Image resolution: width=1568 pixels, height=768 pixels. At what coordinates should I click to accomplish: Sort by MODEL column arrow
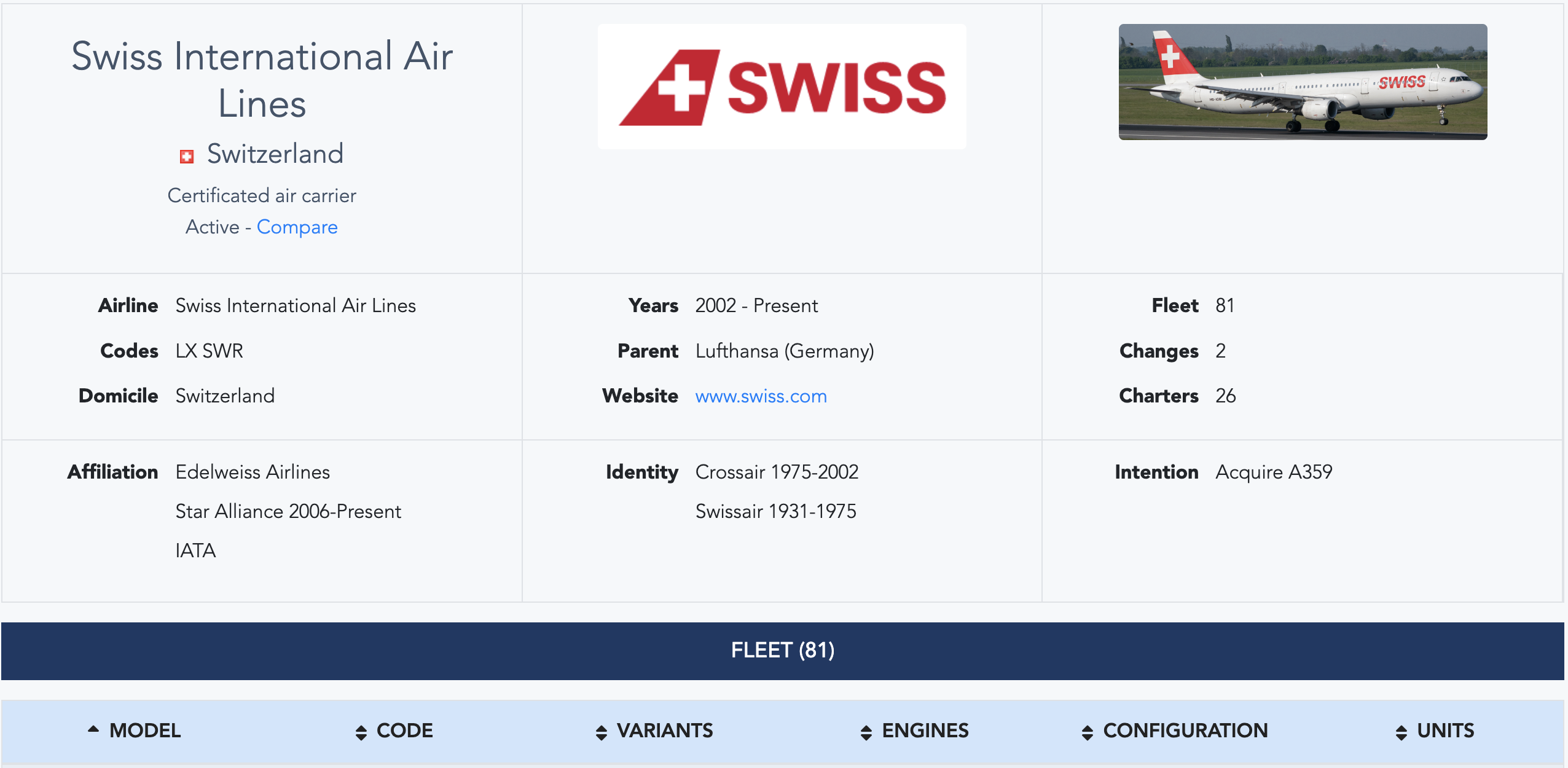point(93,730)
